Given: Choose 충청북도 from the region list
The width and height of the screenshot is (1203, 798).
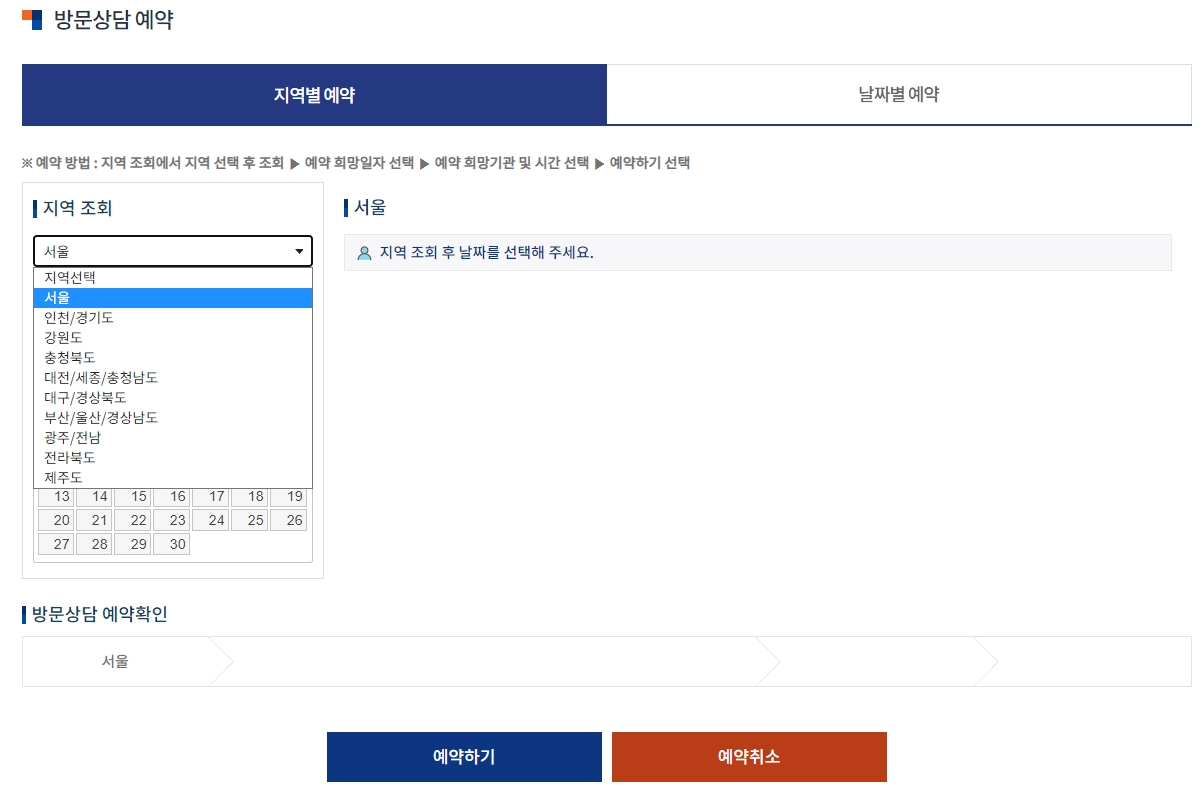Looking at the screenshot, I should point(173,358).
